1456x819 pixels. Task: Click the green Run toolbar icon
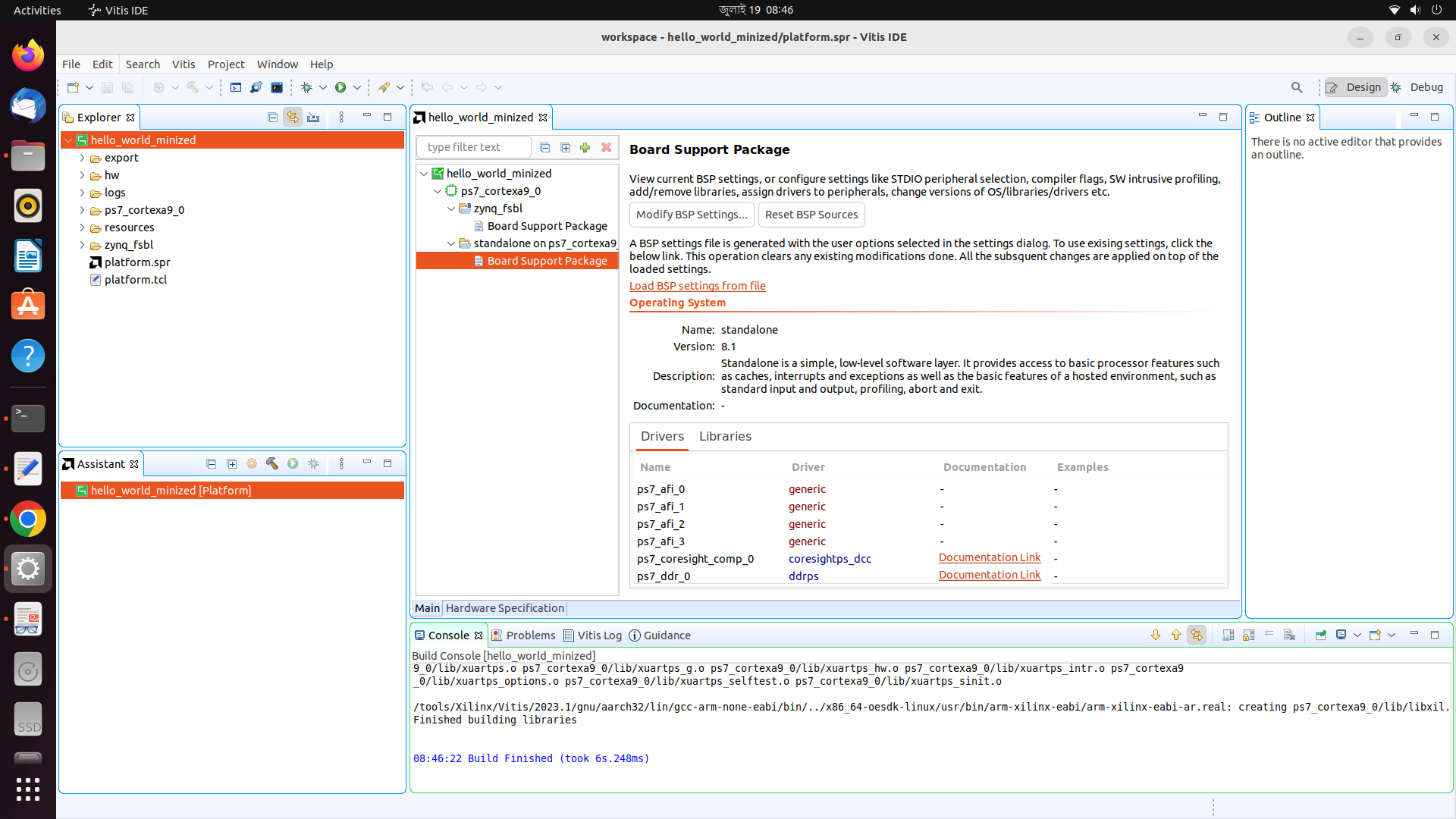click(x=340, y=87)
